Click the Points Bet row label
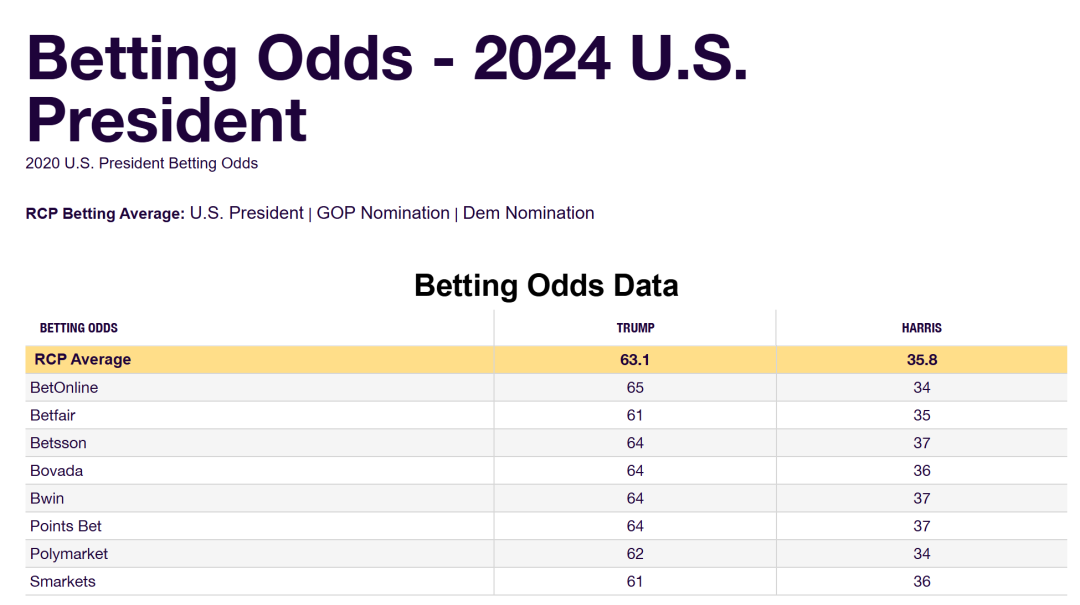The image size is (1080, 605). 66,526
